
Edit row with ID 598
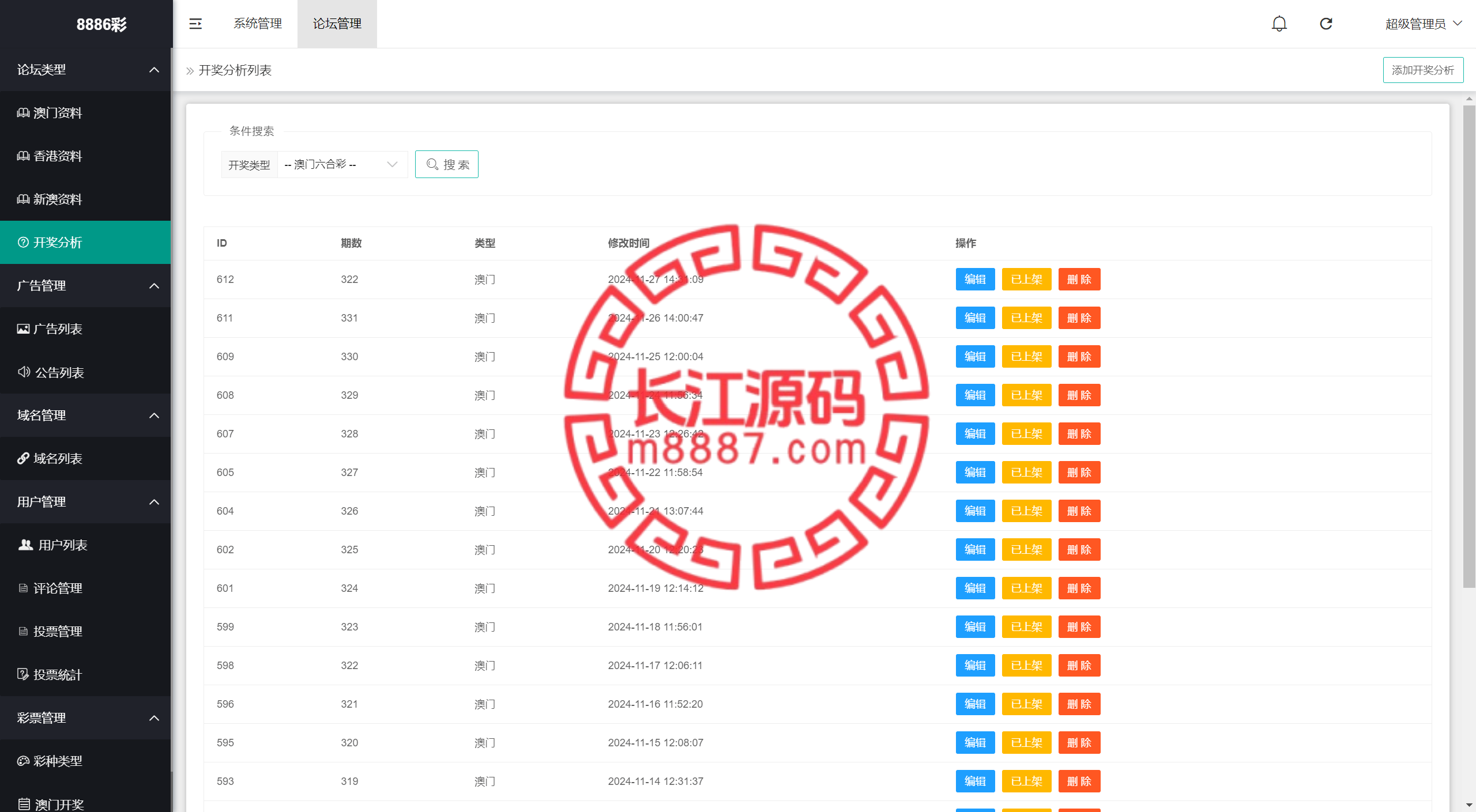coord(975,666)
